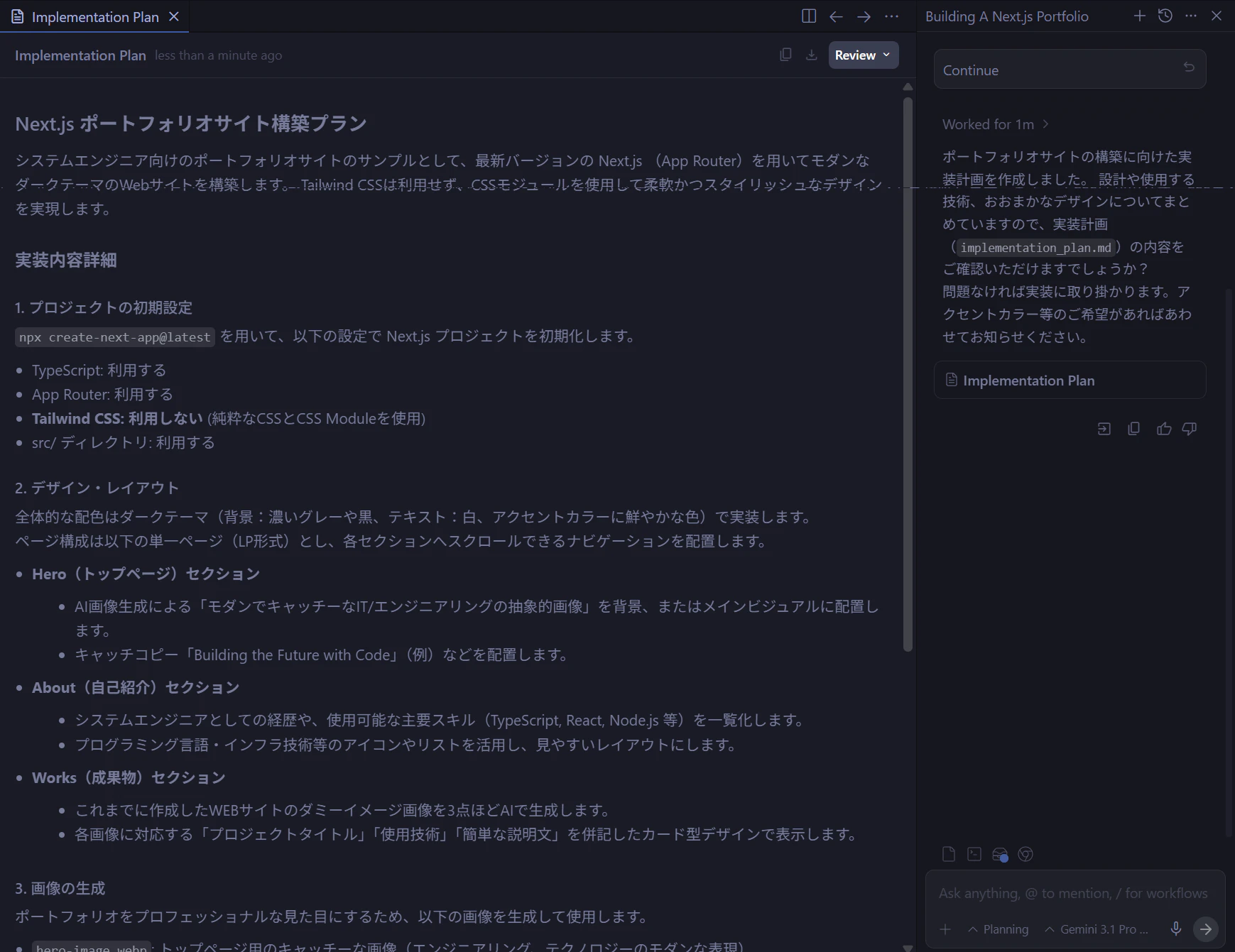
Task: Click the App Router: 利用する bullet
Action: [102, 394]
